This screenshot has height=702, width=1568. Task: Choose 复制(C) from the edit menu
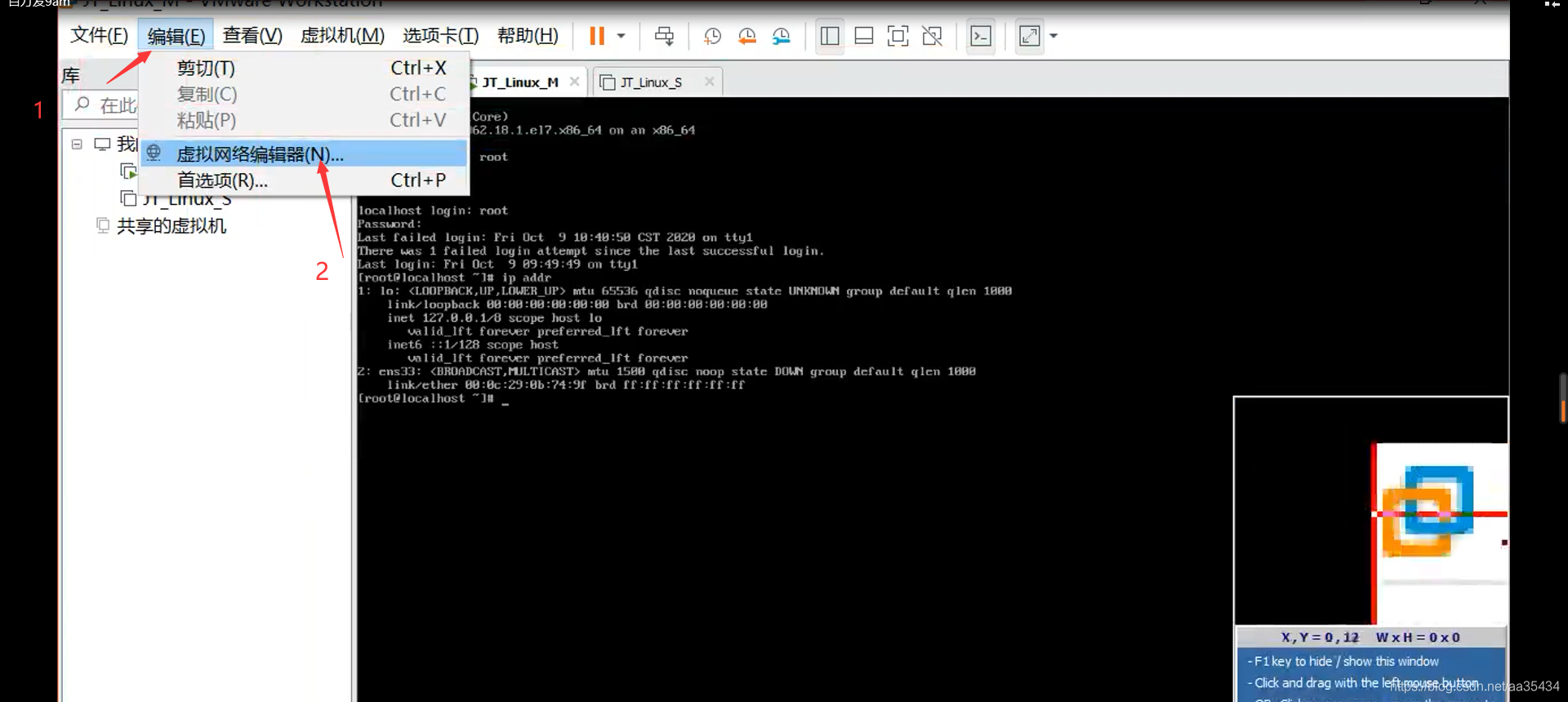(305, 94)
